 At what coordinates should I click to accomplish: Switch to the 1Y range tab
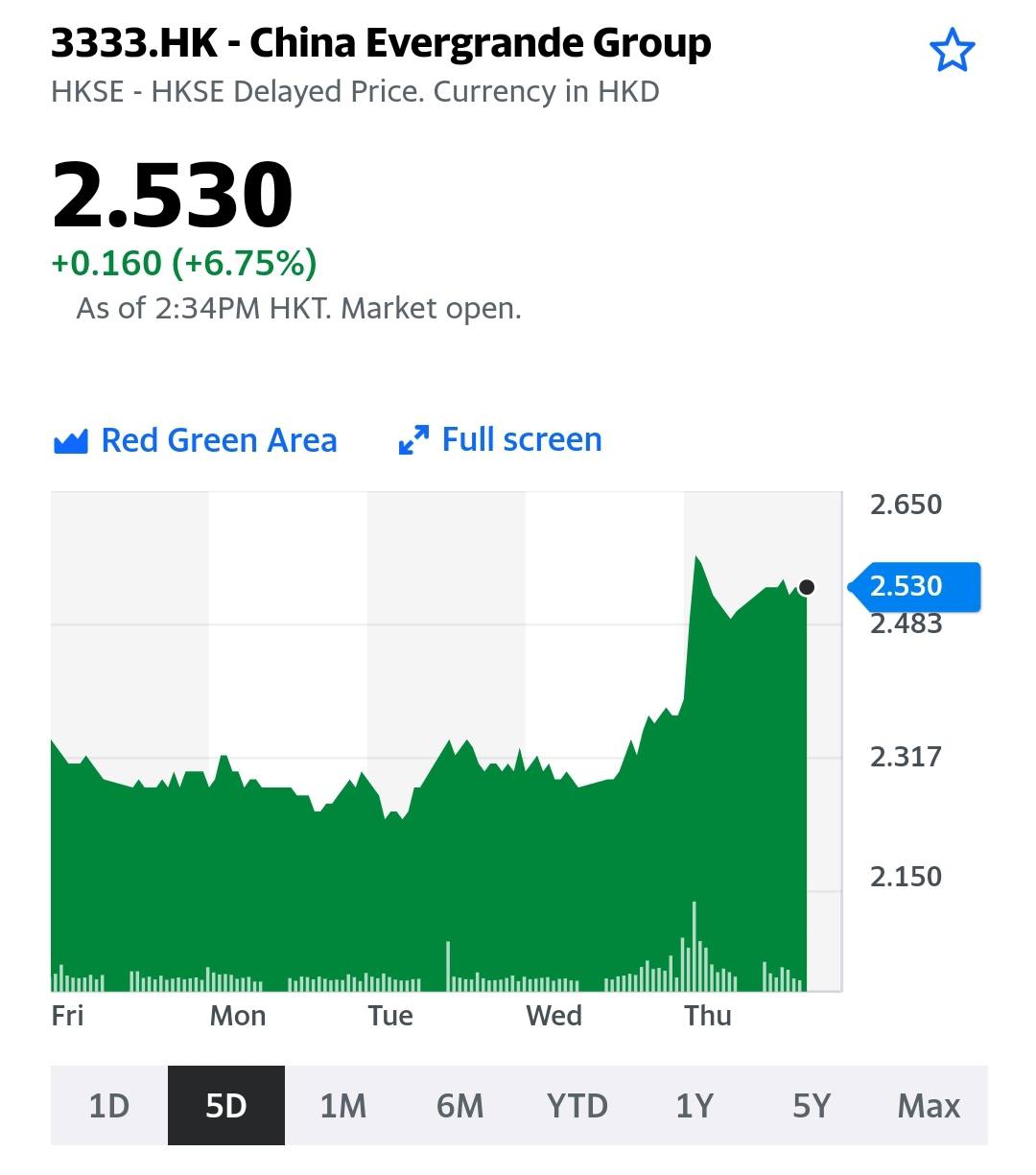tap(695, 1106)
